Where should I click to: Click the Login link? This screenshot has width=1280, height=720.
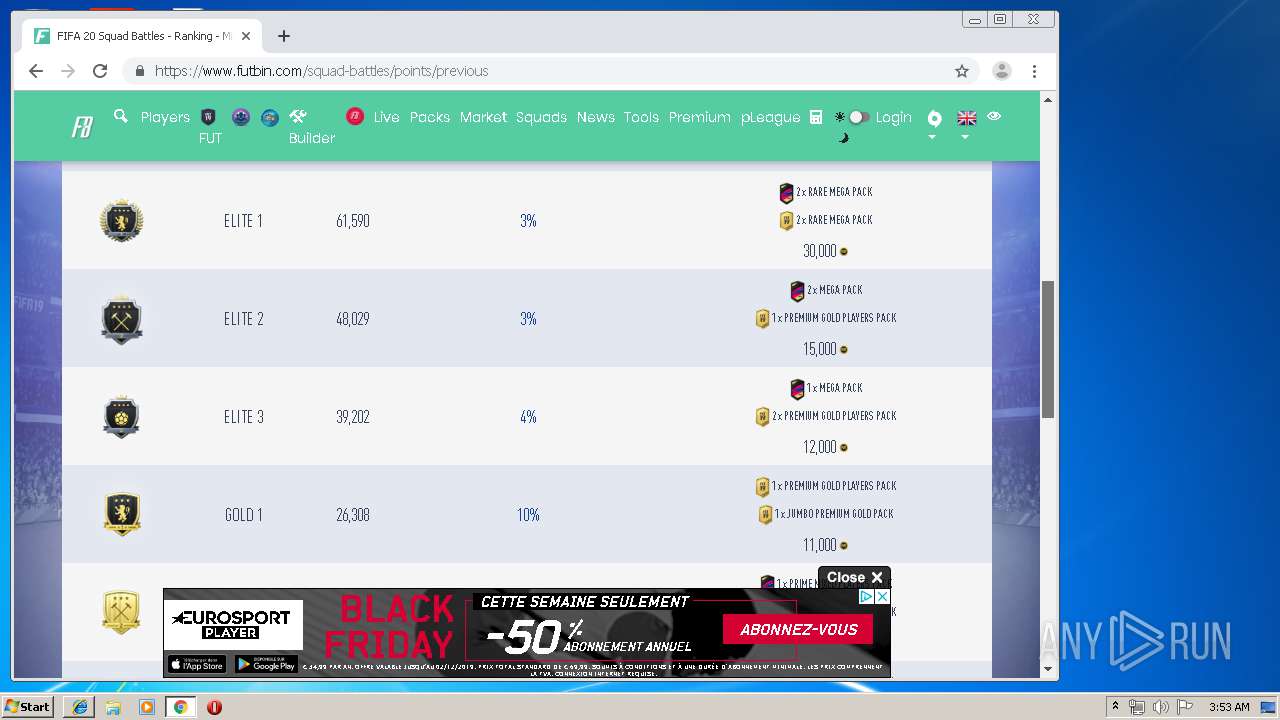click(893, 117)
